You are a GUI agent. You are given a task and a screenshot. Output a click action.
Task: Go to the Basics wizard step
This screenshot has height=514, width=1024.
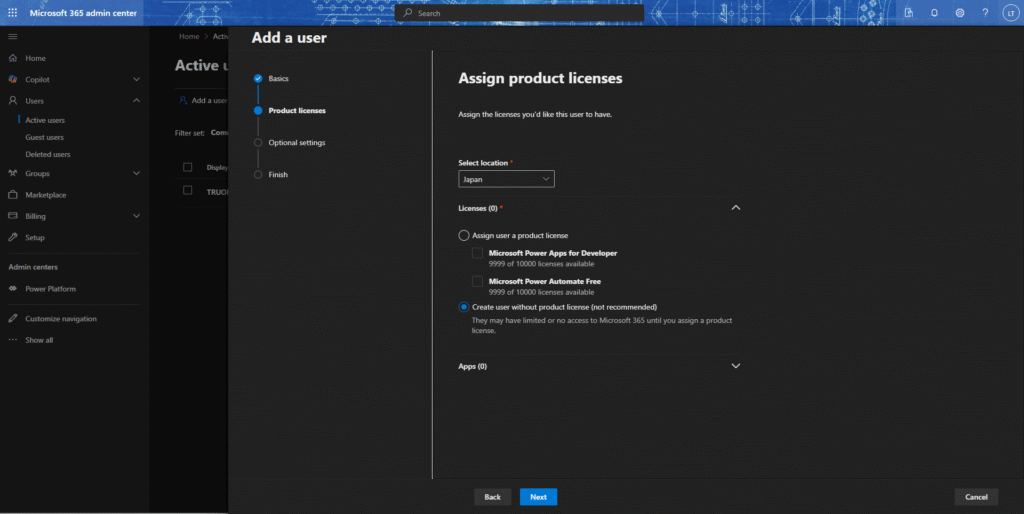278,78
